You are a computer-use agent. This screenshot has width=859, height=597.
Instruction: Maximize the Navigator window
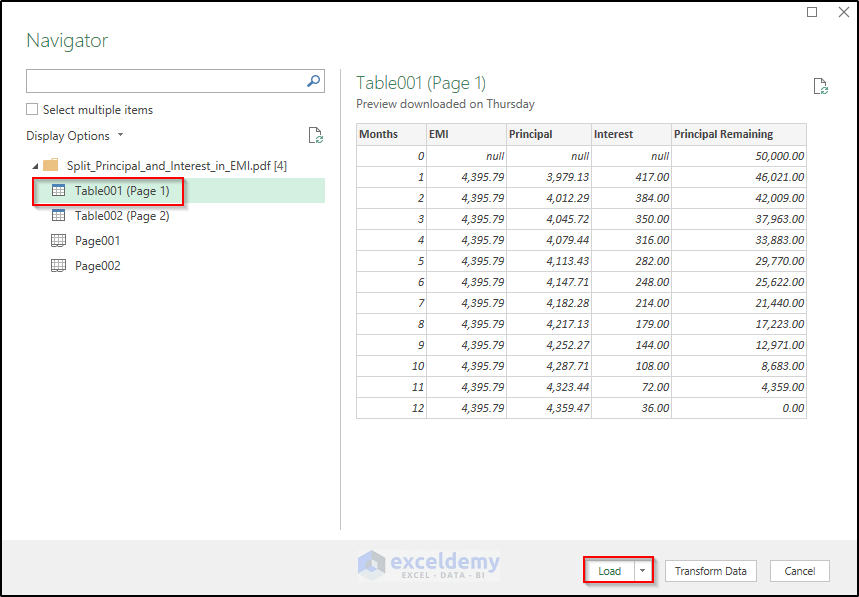pyautogui.click(x=812, y=12)
